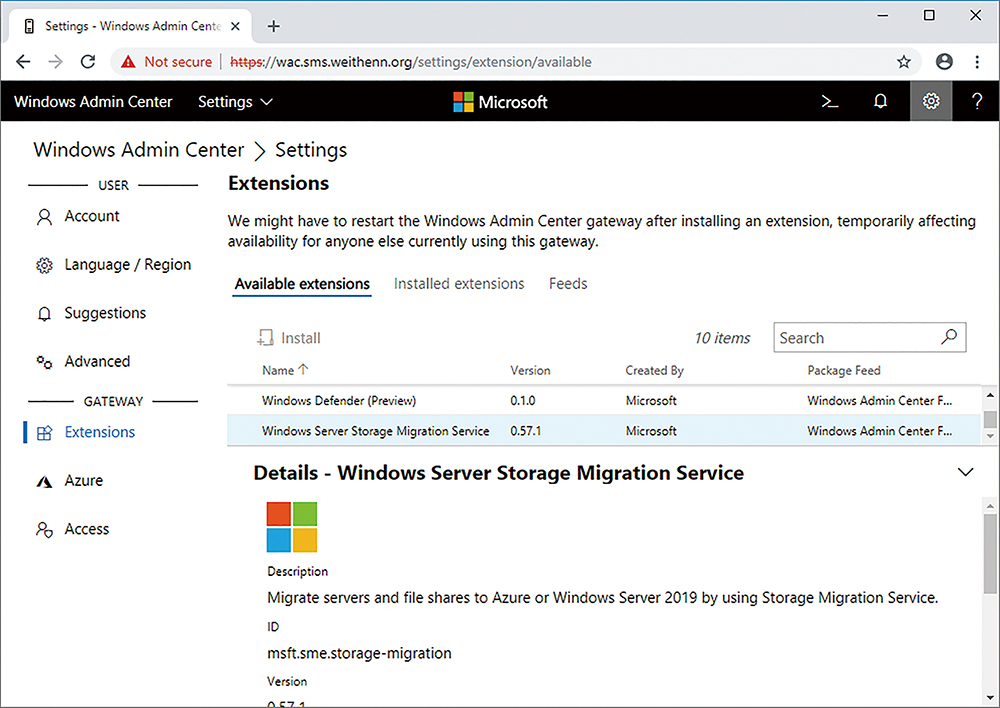This screenshot has width=1000, height=708.
Task: Click Windows Admin Center header title
Action: point(93,102)
